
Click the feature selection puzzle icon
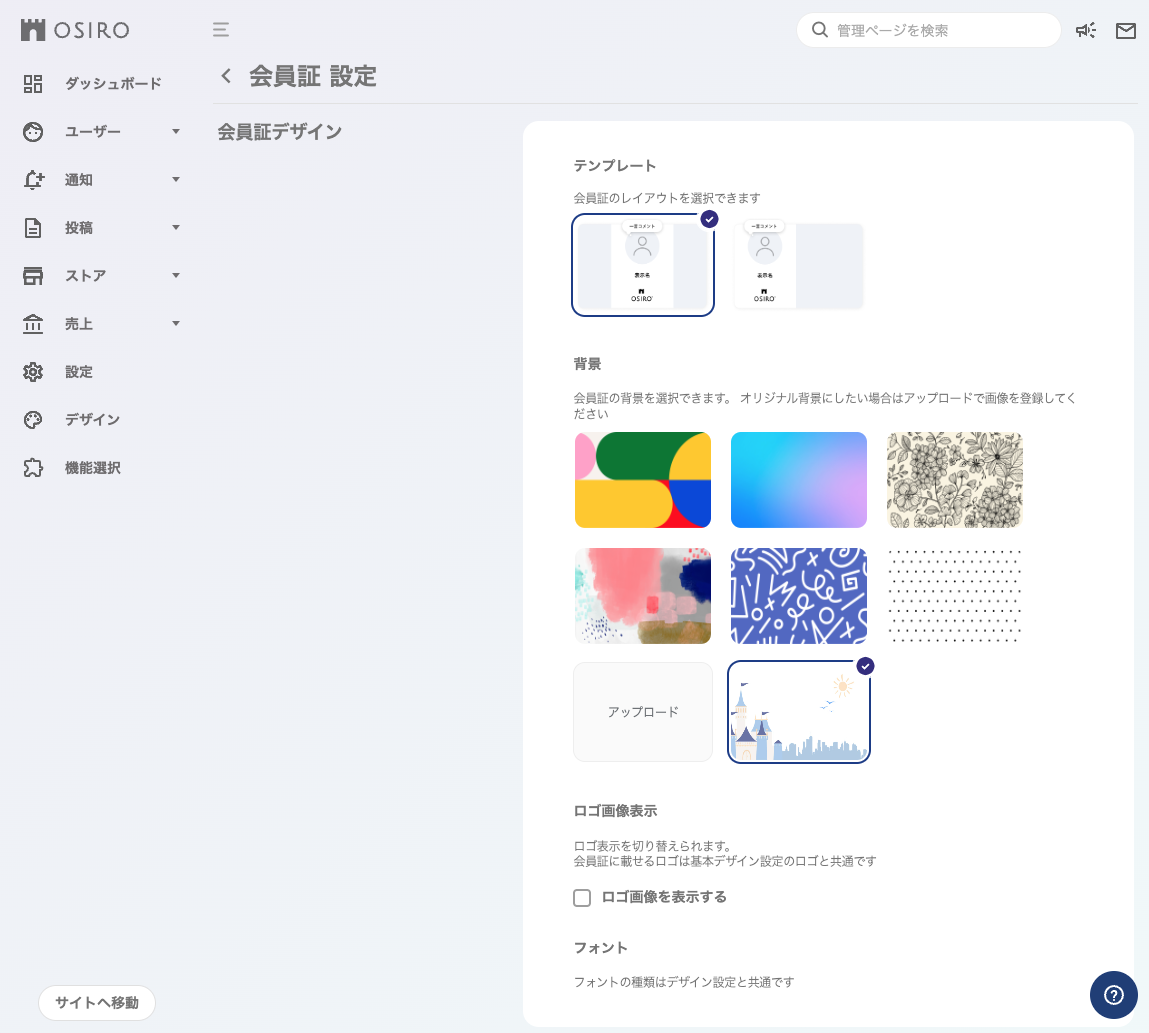coord(33,468)
